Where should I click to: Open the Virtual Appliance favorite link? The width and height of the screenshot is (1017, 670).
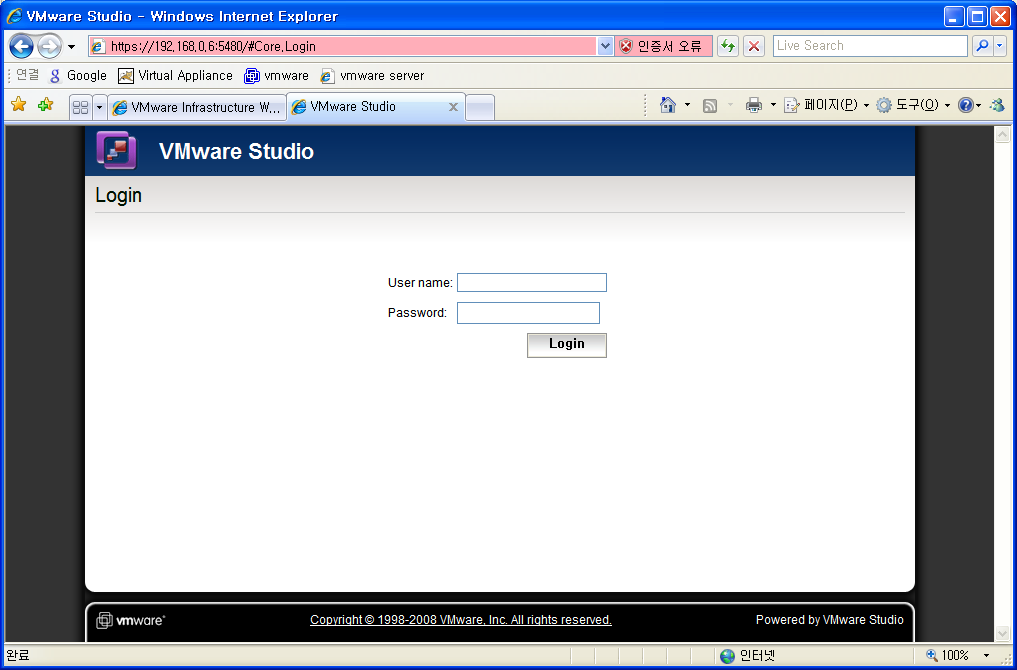pyautogui.click(x=175, y=76)
